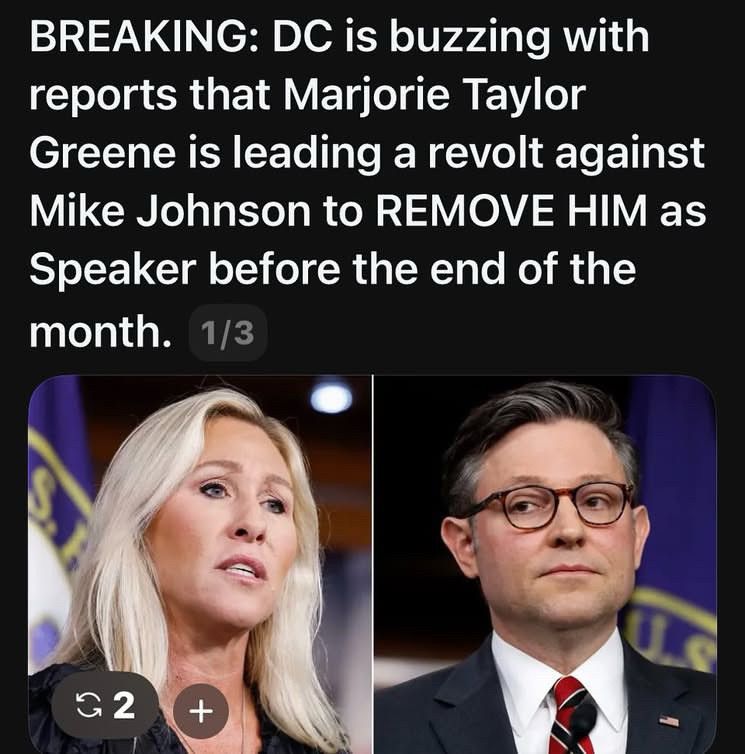Tap the word month before the badge

pos(100,331)
